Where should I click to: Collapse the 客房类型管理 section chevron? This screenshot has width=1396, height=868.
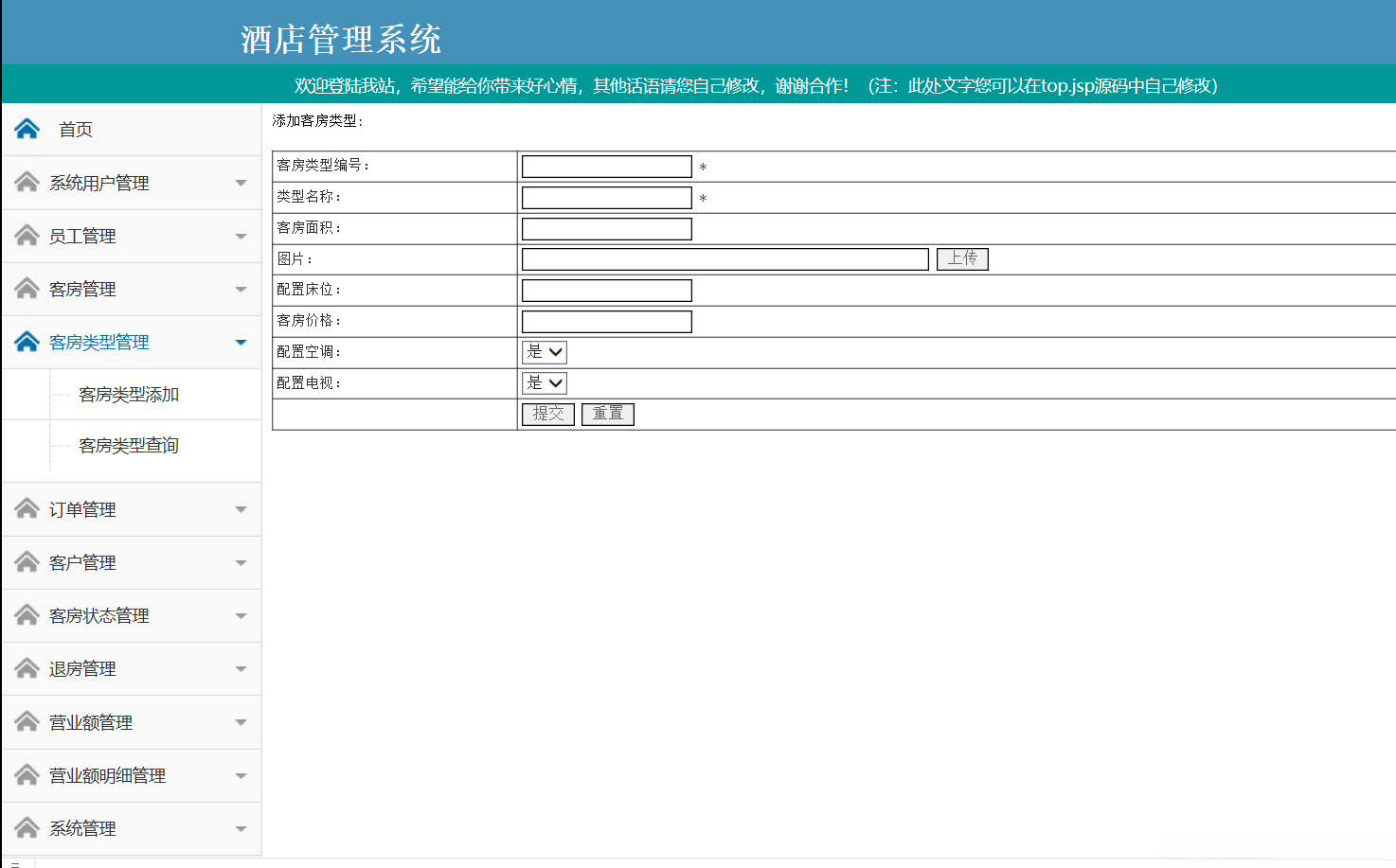point(241,342)
